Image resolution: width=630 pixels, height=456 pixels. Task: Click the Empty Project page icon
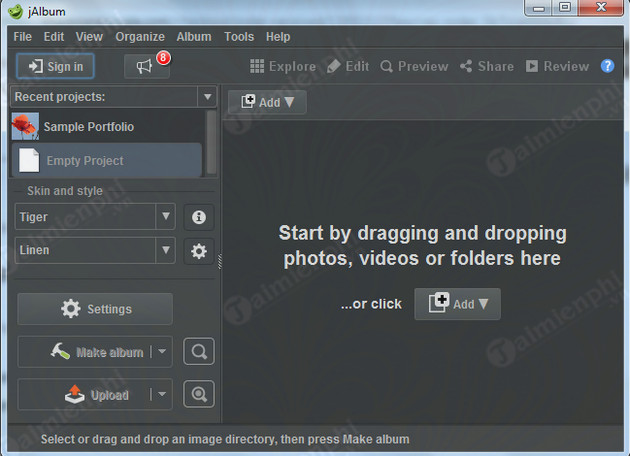click(x=29, y=160)
